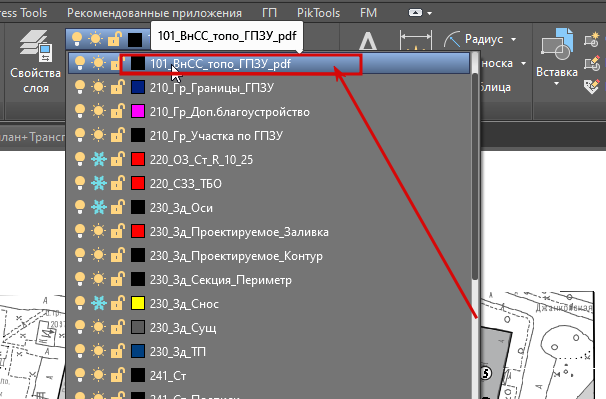Toggle bulb icon of 241_Ст layer
Viewport: 606px width, 399px height.
point(80,375)
